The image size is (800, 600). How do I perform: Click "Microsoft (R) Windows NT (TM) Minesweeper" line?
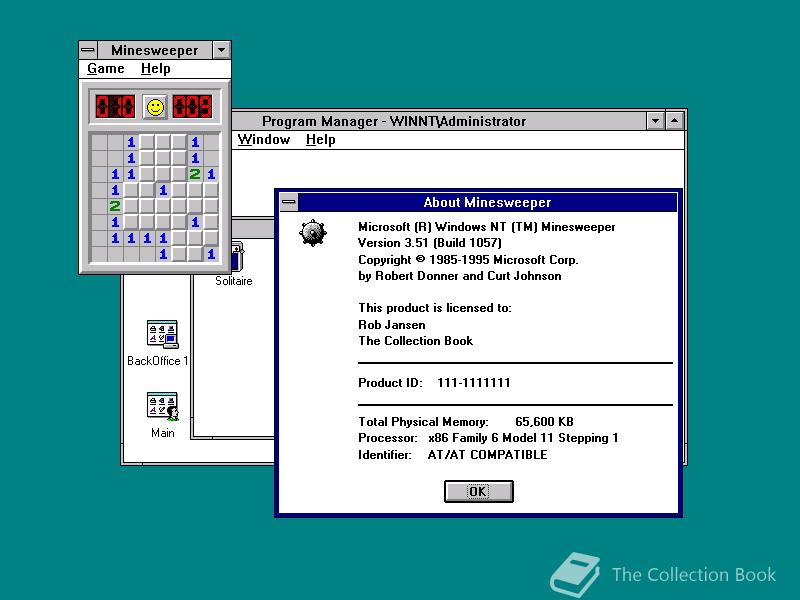click(x=486, y=227)
